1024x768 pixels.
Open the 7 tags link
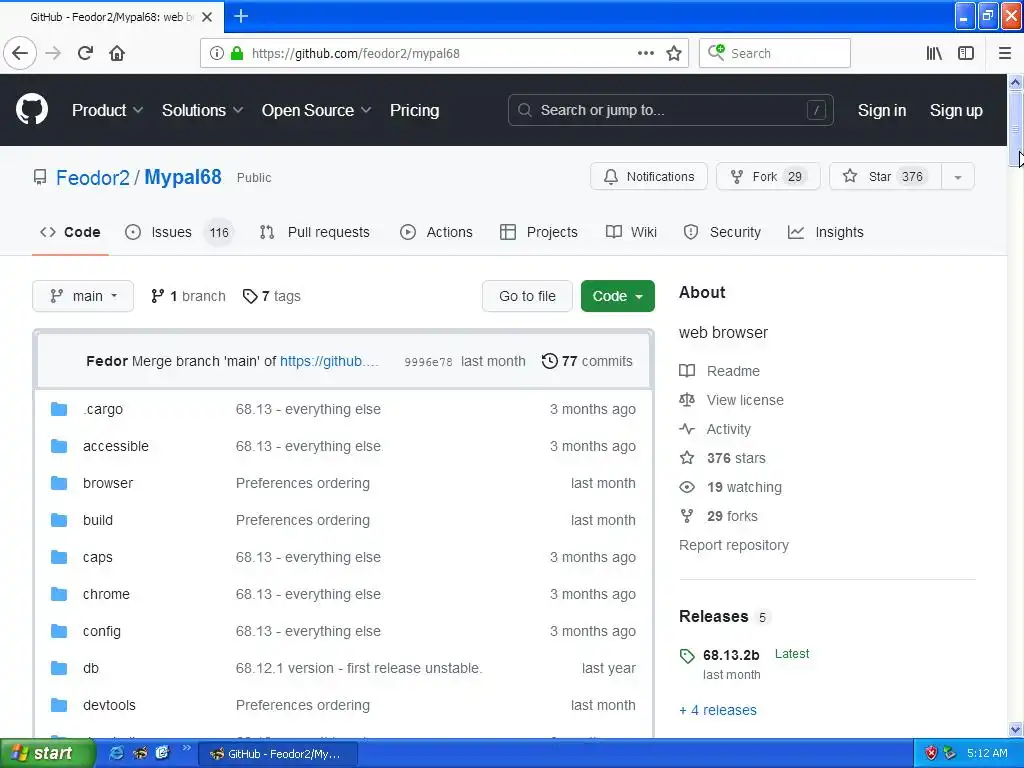tap(272, 296)
